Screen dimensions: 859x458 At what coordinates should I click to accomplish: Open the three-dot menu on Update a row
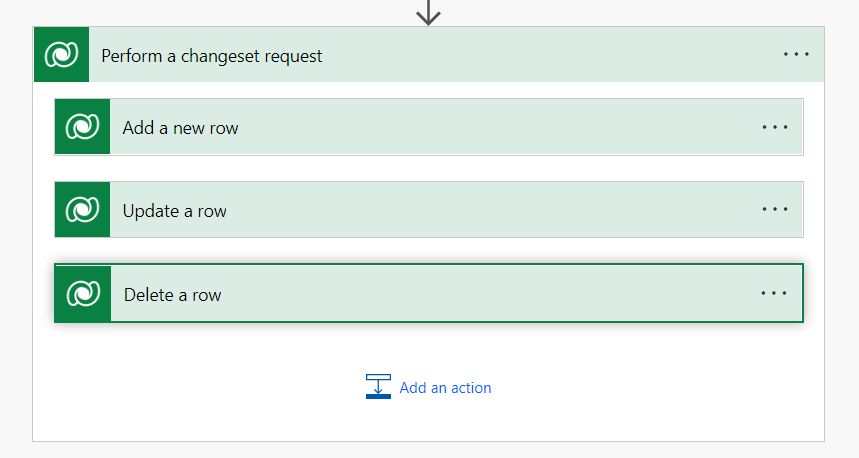775,210
